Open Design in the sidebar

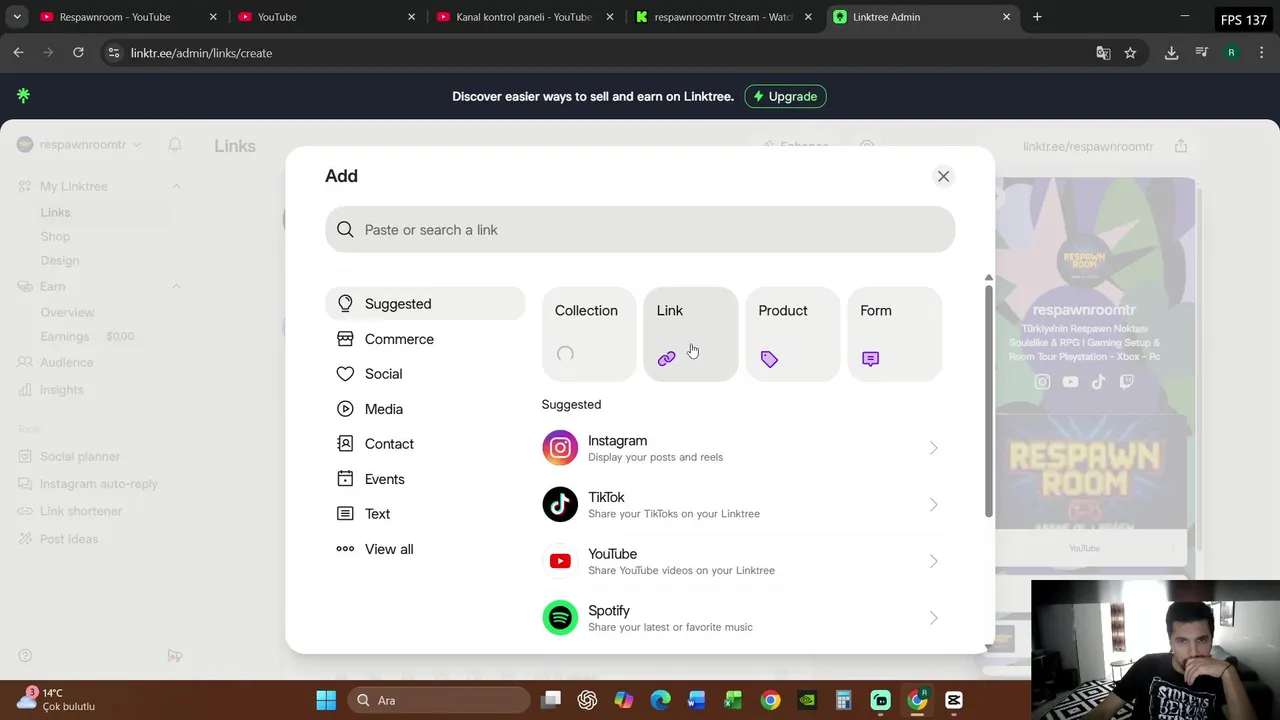click(x=60, y=260)
